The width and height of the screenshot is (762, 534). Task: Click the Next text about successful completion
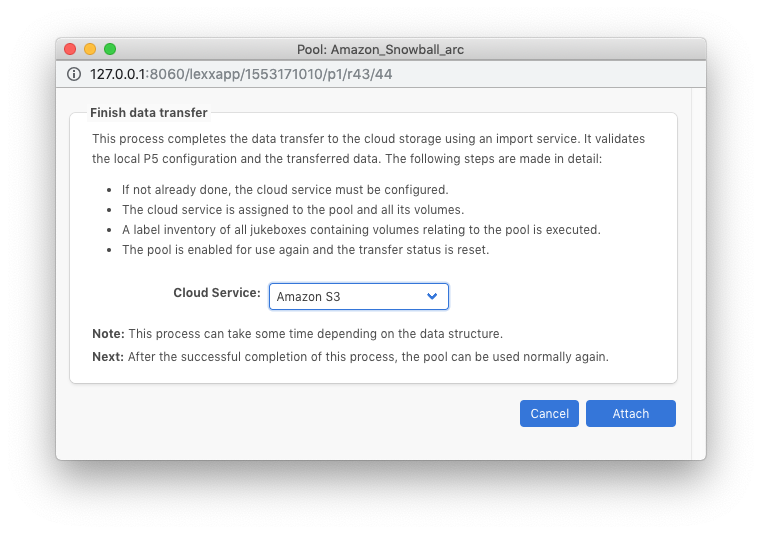pyautogui.click(x=350, y=357)
